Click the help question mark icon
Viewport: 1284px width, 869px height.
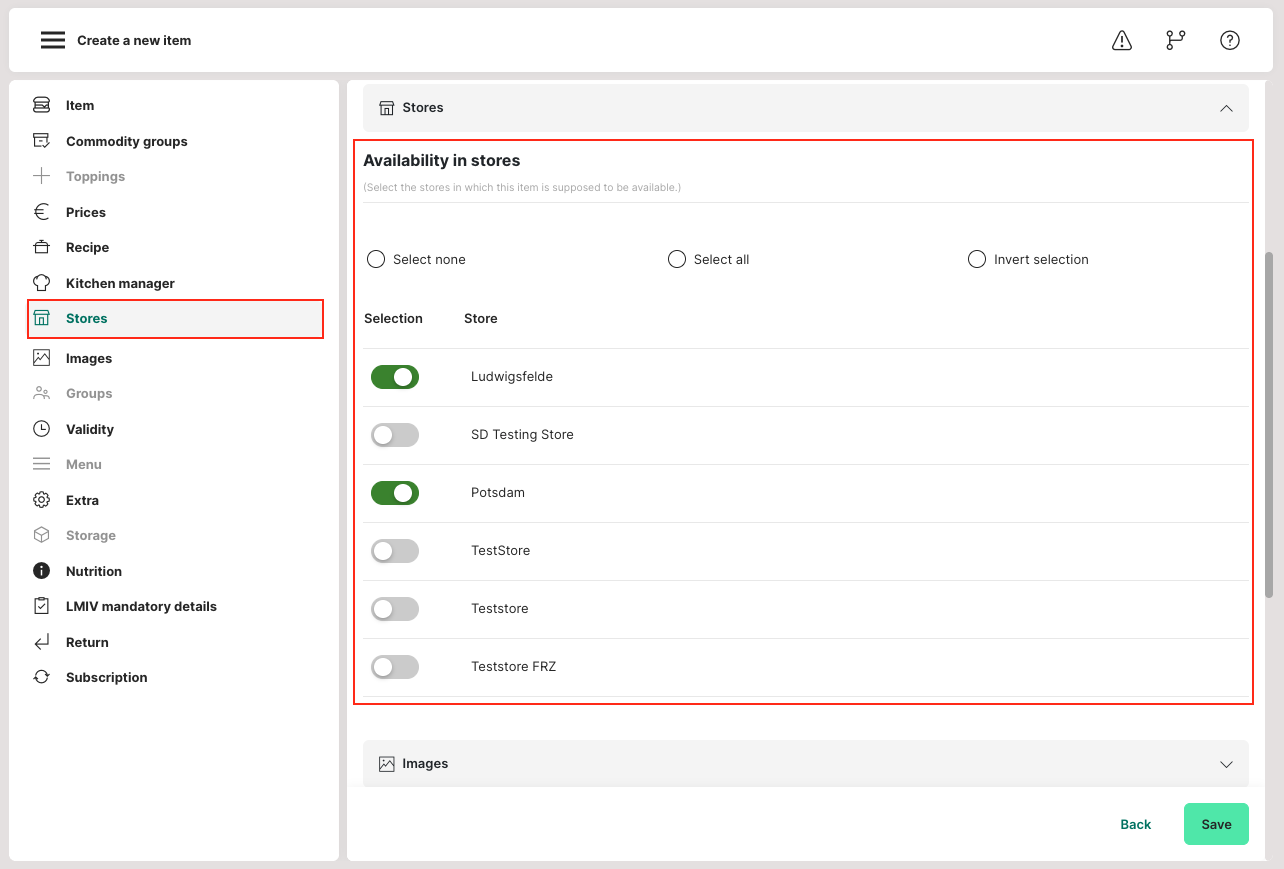1230,40
